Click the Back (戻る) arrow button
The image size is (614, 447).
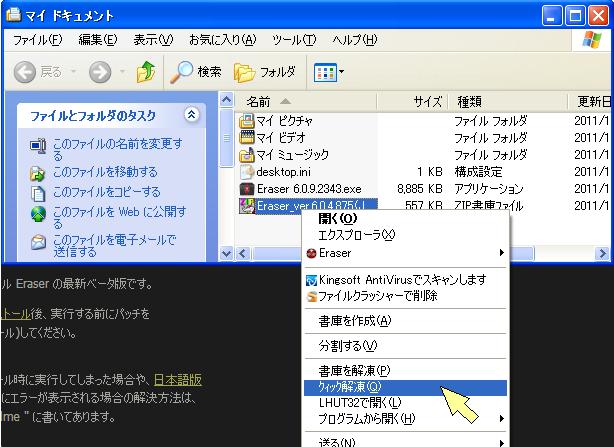(37, 72)
